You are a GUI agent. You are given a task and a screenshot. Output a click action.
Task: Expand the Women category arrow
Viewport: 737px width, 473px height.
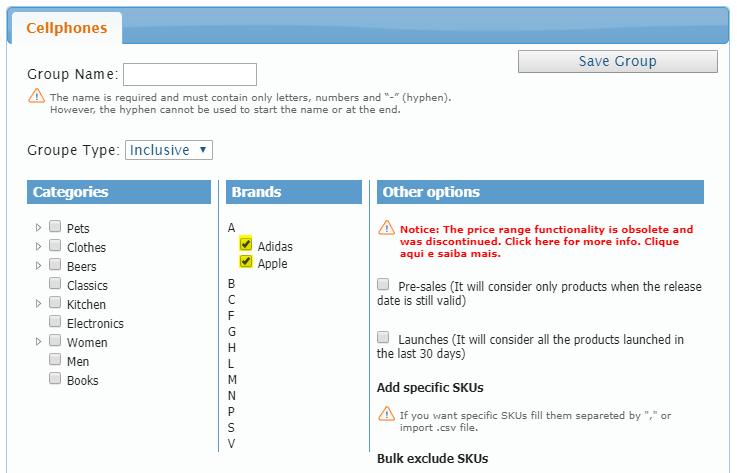pos(39,341)
